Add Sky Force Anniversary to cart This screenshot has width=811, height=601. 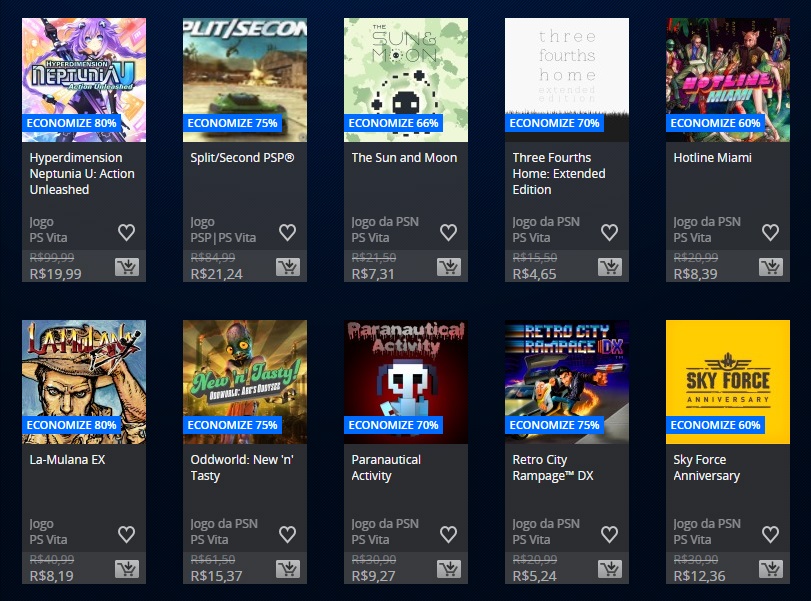tap(771, 569)
